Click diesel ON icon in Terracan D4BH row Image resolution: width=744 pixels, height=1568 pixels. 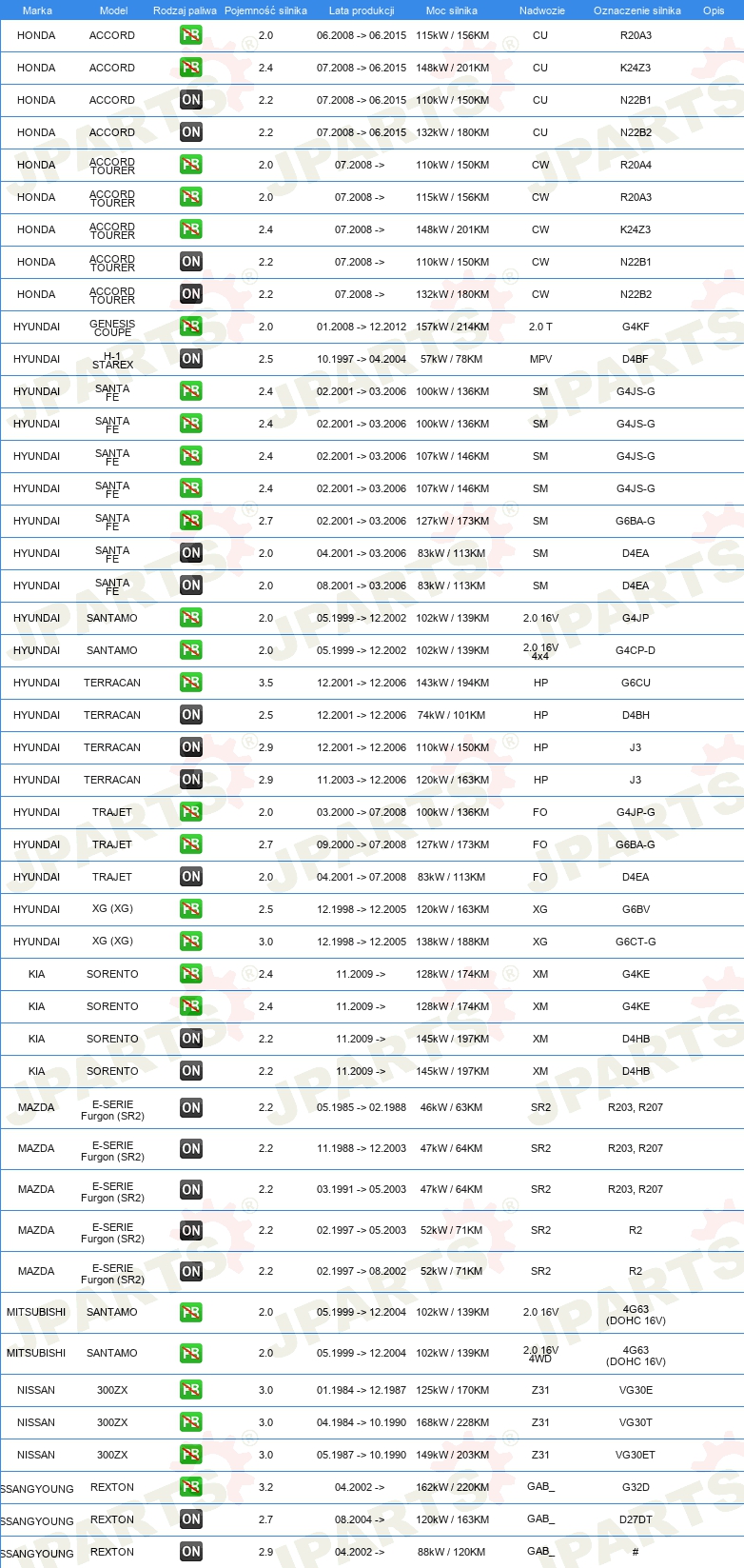[x=190, y=715]
